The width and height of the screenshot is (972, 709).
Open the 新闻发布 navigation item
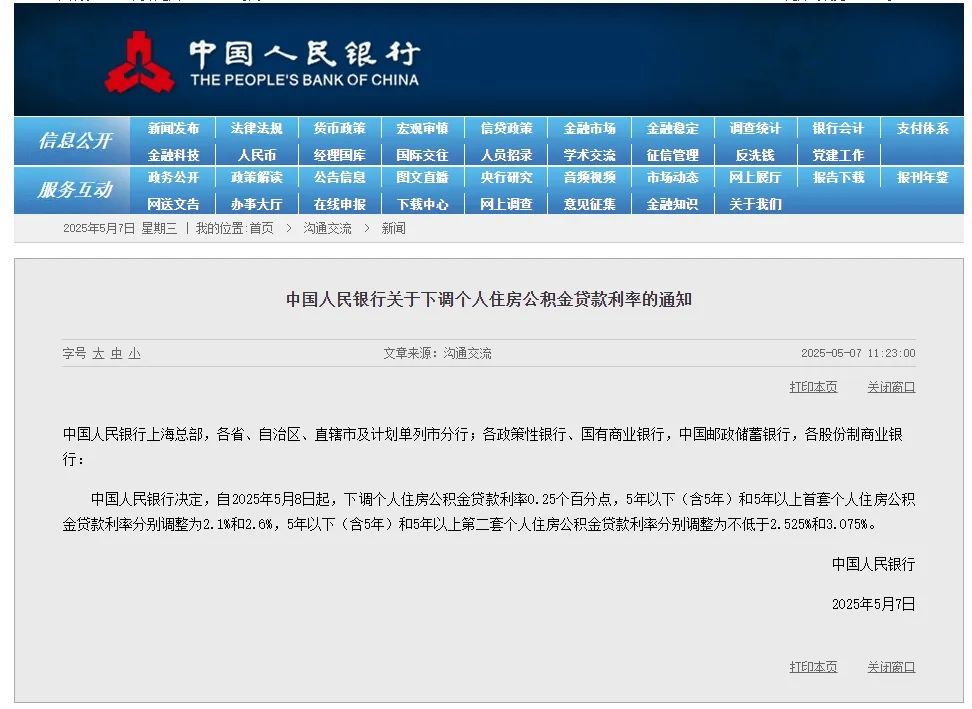pyautogui.click(x=173, y=129)
